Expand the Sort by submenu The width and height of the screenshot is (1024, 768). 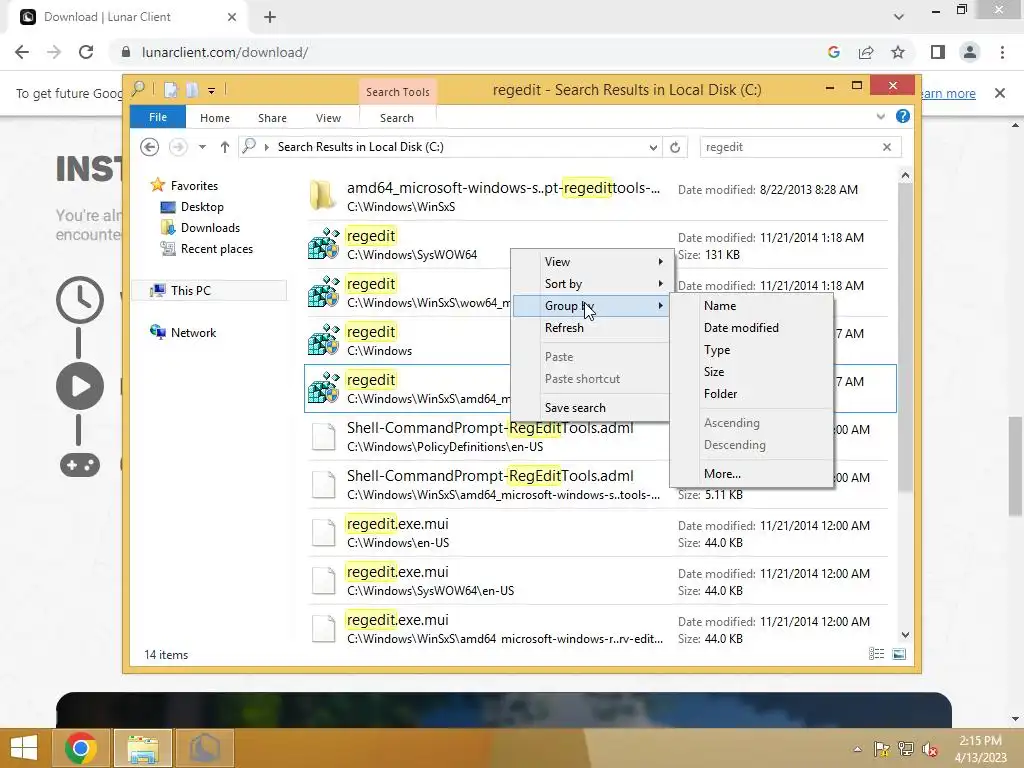592,283
